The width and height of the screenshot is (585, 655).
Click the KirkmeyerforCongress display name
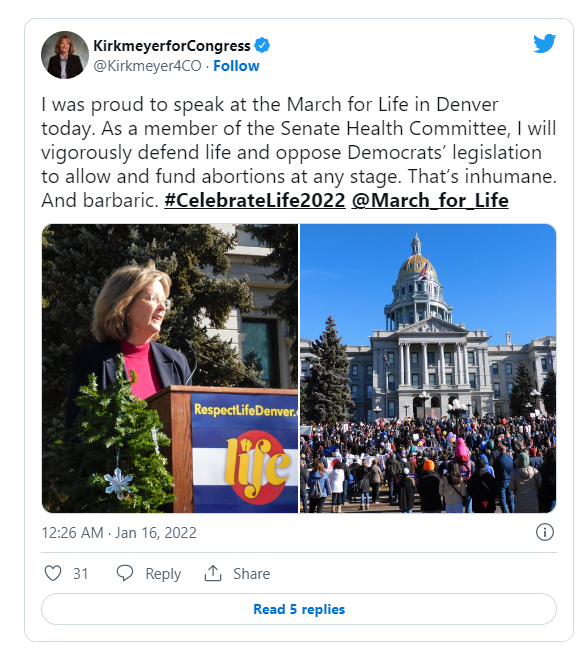[x=172, y=46]
